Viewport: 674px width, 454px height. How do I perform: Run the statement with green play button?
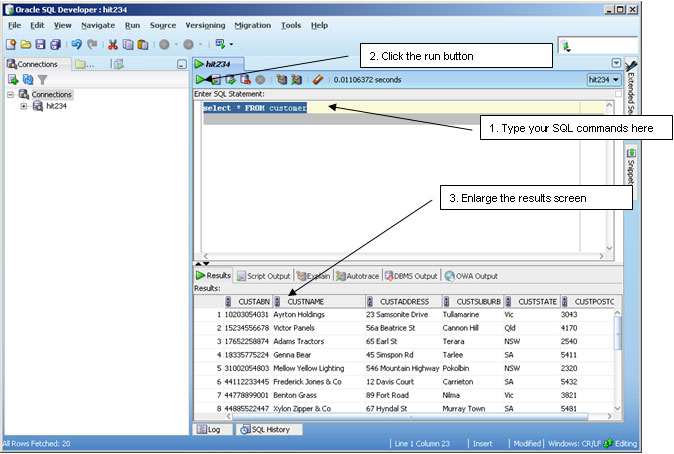[200, 79]
